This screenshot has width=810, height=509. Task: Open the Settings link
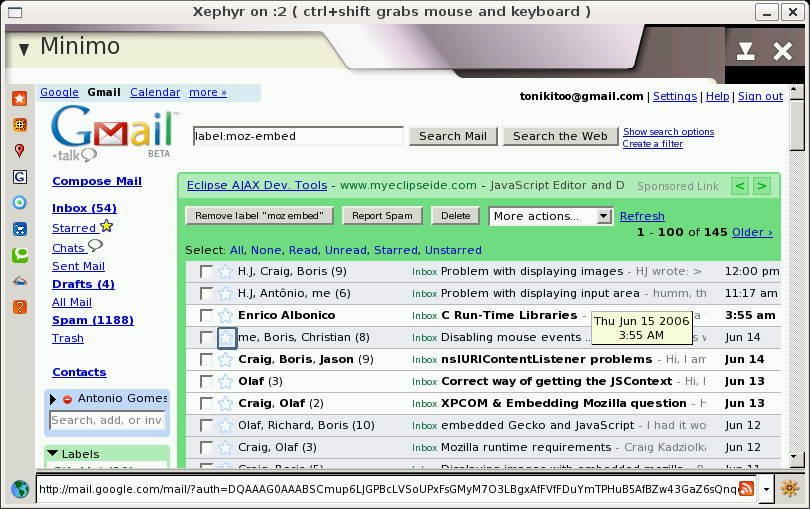675,96
